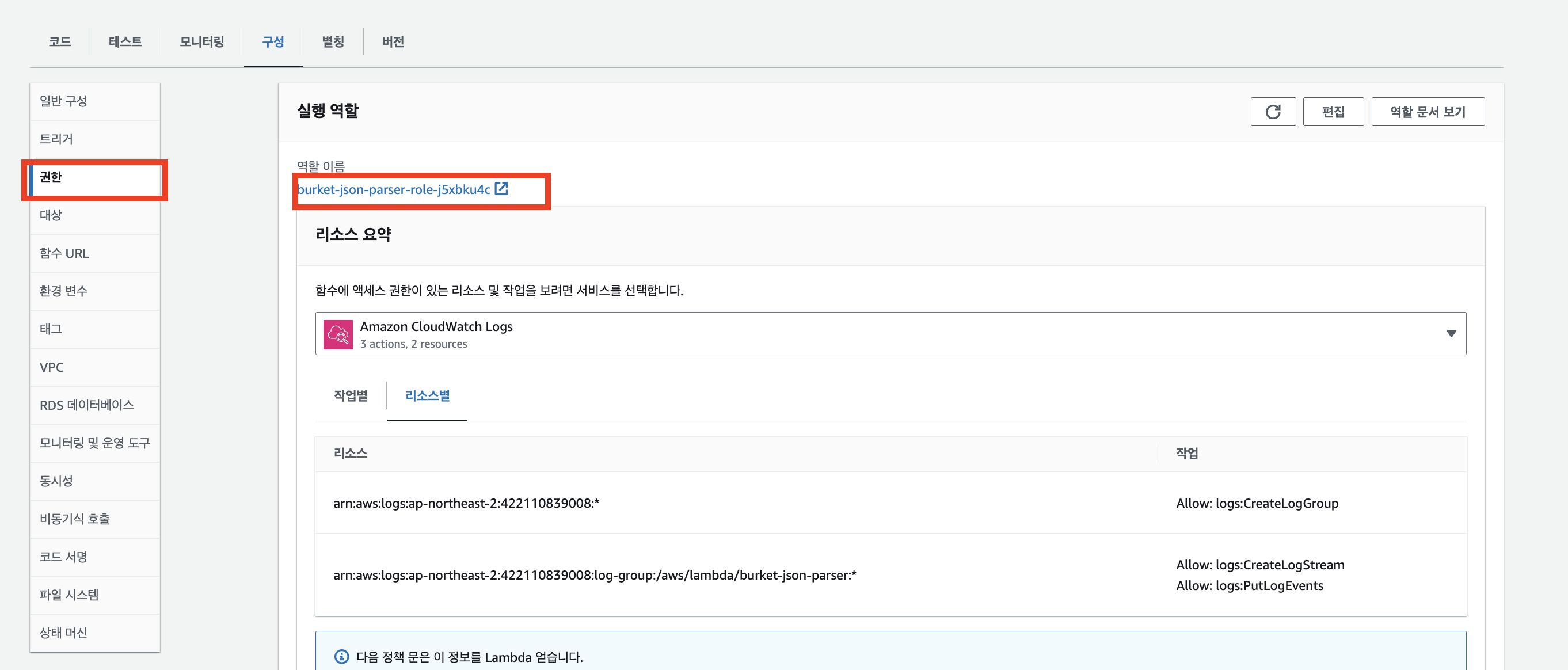The height and width of the screenshot is (670, 1568).
Task: Switch to the 작업별 tab
Action: 351,395
